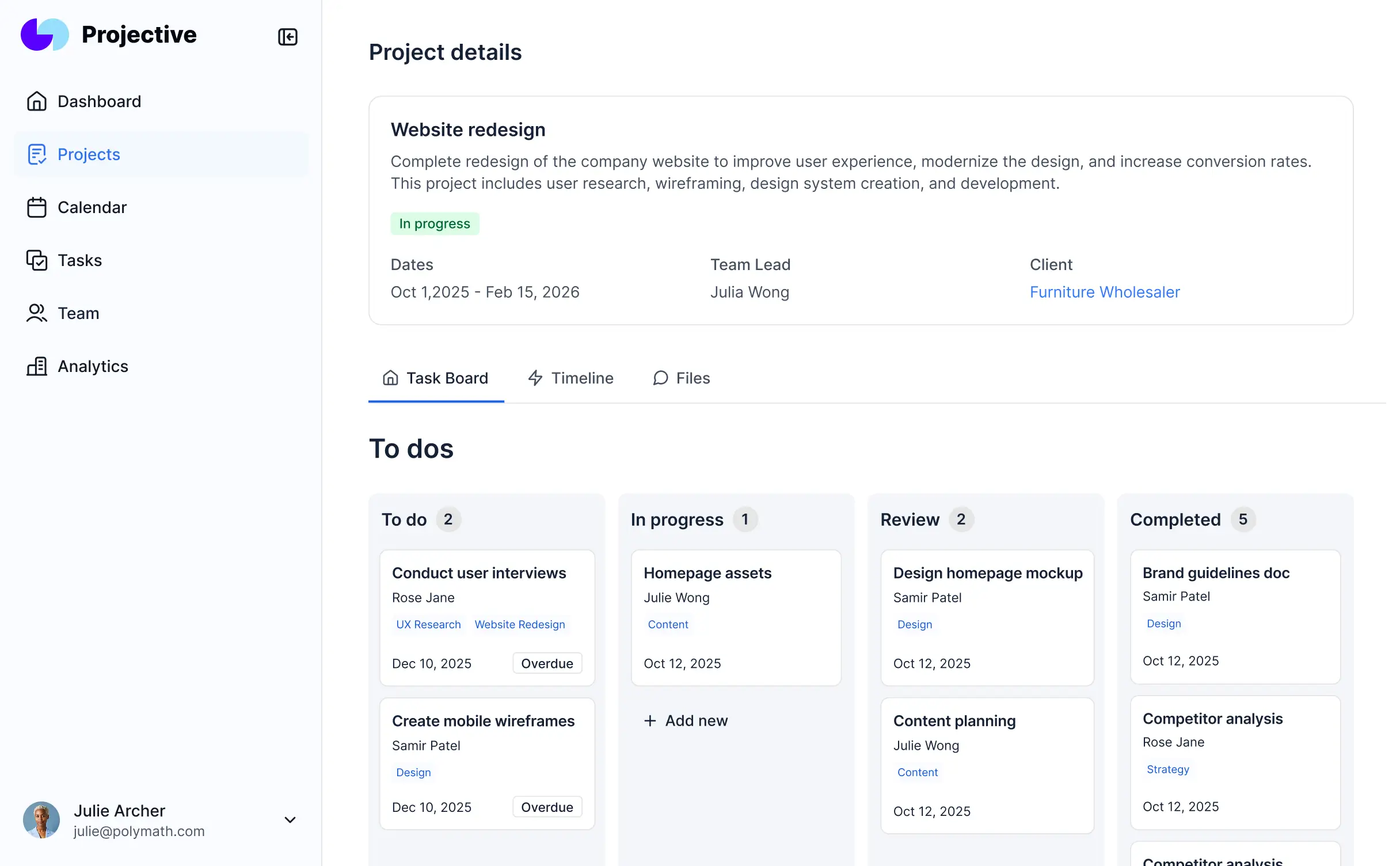Click the Tasks sidebar icon

coord(37,260)
